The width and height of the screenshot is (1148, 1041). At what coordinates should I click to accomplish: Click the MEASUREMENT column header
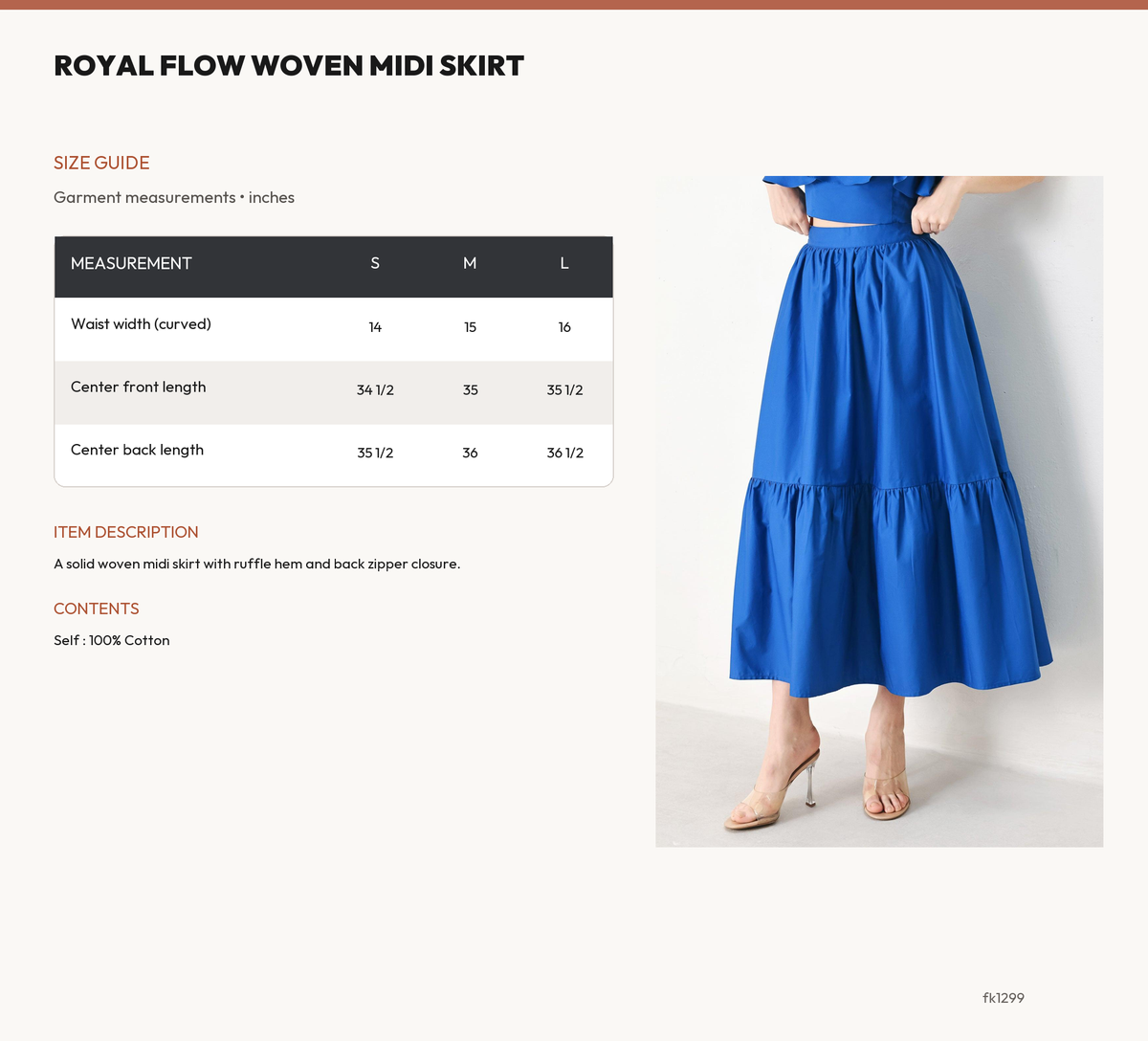pos(131,263)
